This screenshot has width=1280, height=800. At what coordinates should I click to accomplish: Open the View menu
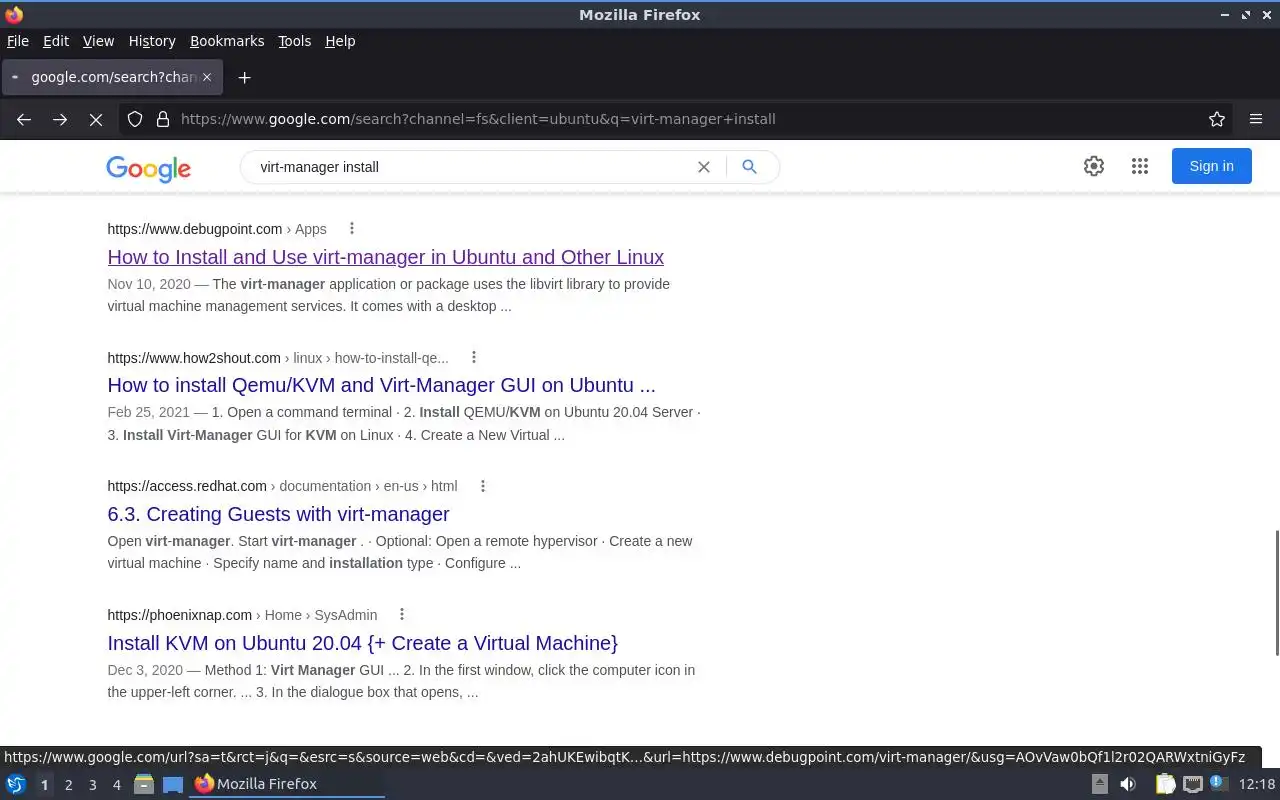98,41
